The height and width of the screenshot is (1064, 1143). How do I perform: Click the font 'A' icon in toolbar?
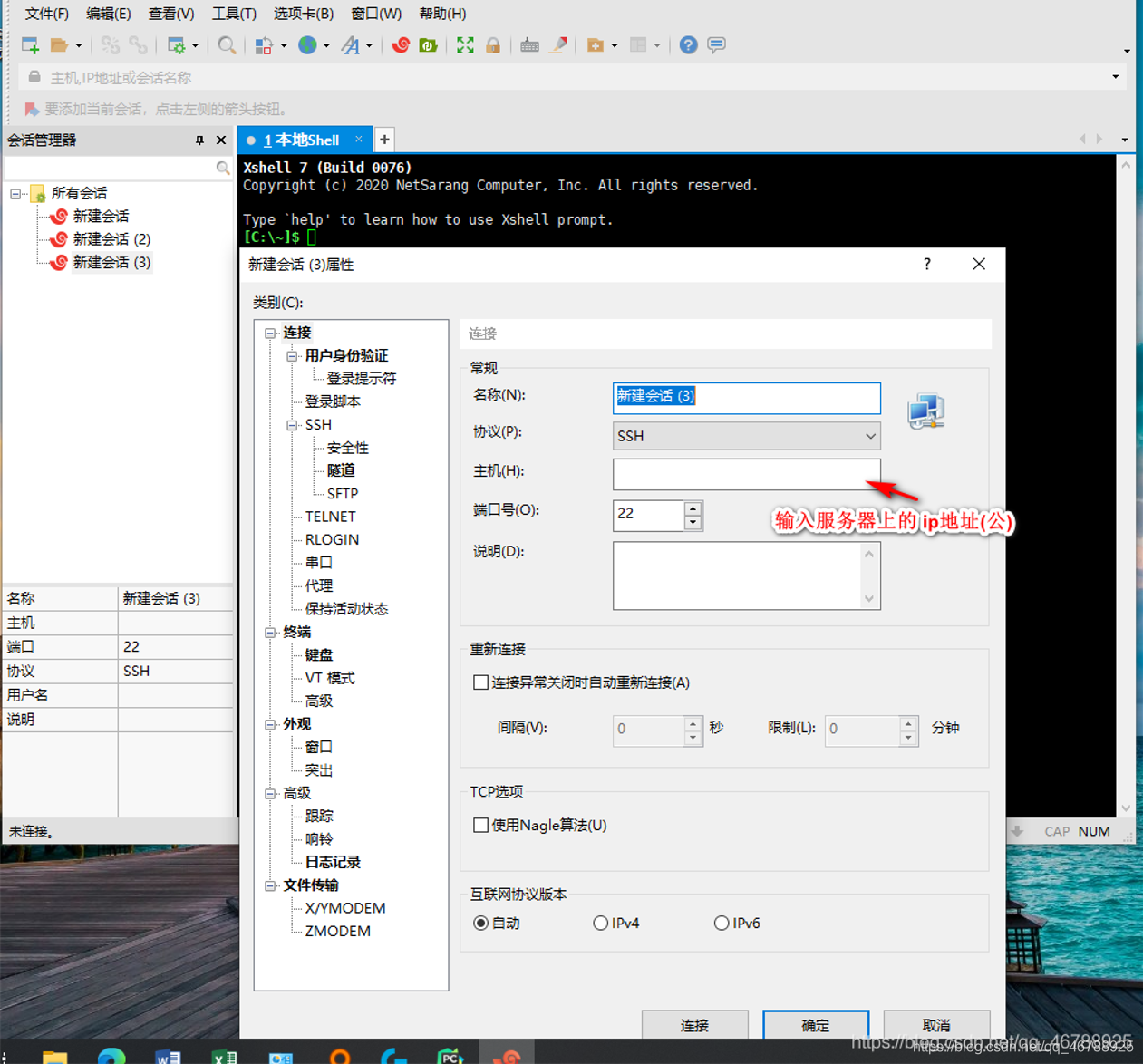coord(351,45)
